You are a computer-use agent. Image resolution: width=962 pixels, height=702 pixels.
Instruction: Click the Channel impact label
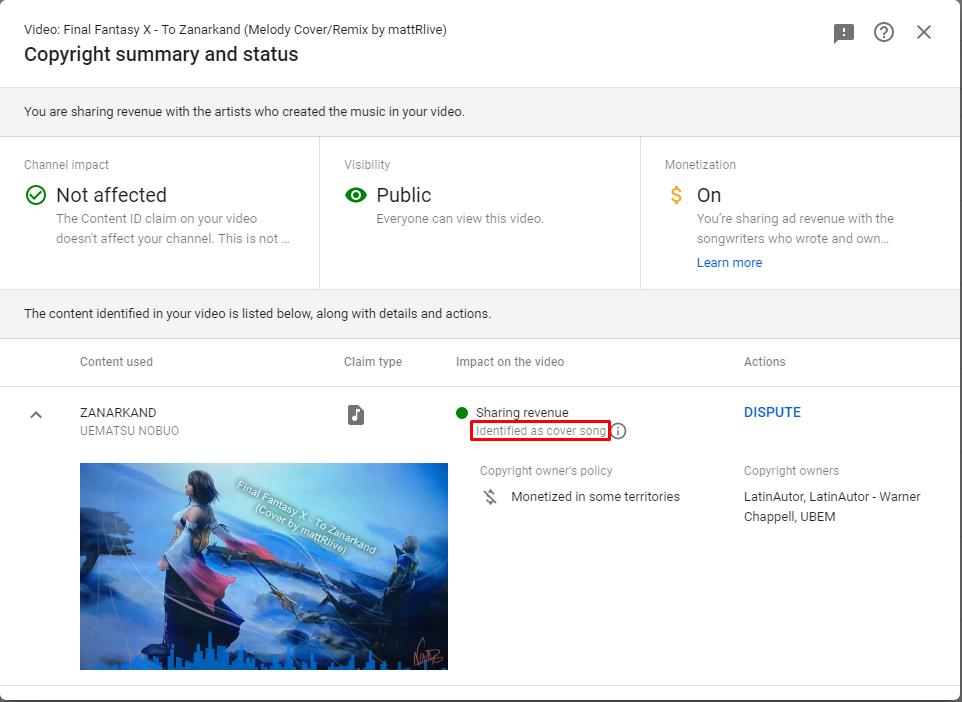[66, 164]
